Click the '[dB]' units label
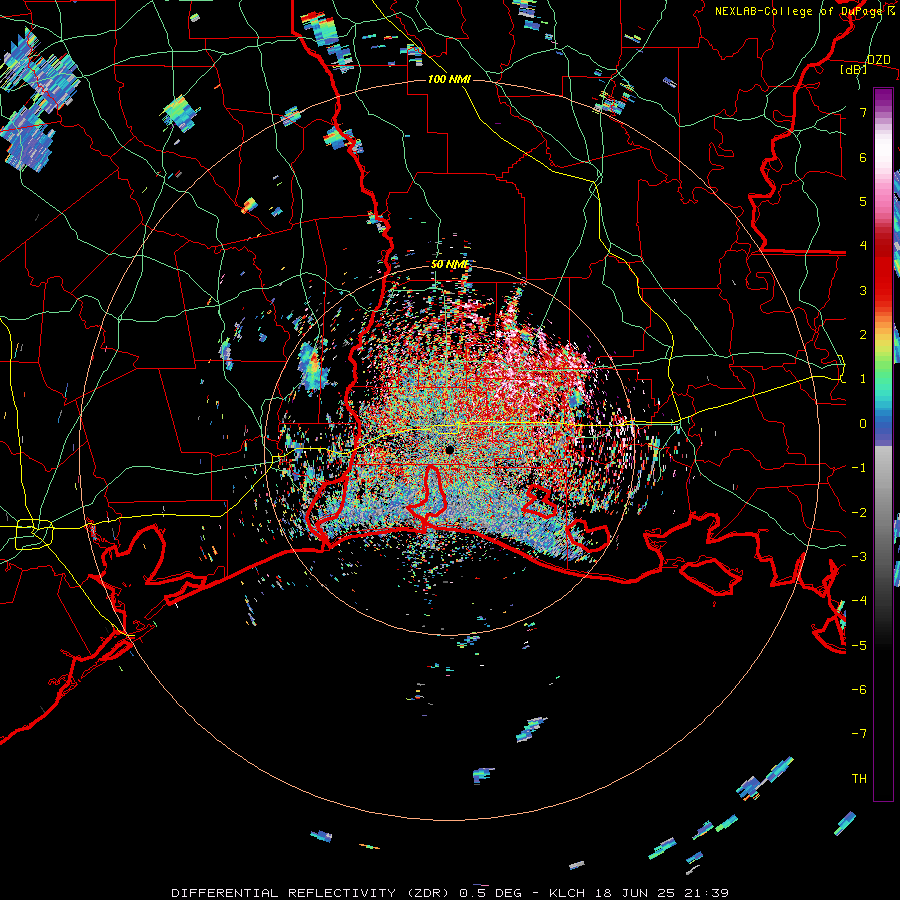The height and width of the screenshot is (900, 900). click(x=854, y=70)
